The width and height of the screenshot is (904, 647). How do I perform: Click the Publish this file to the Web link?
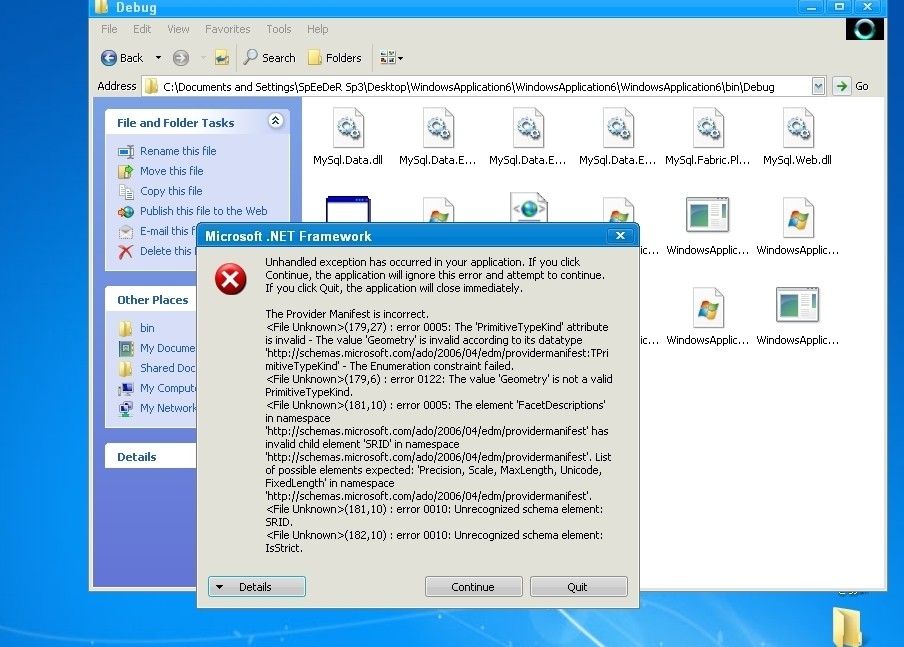[203, 211]
